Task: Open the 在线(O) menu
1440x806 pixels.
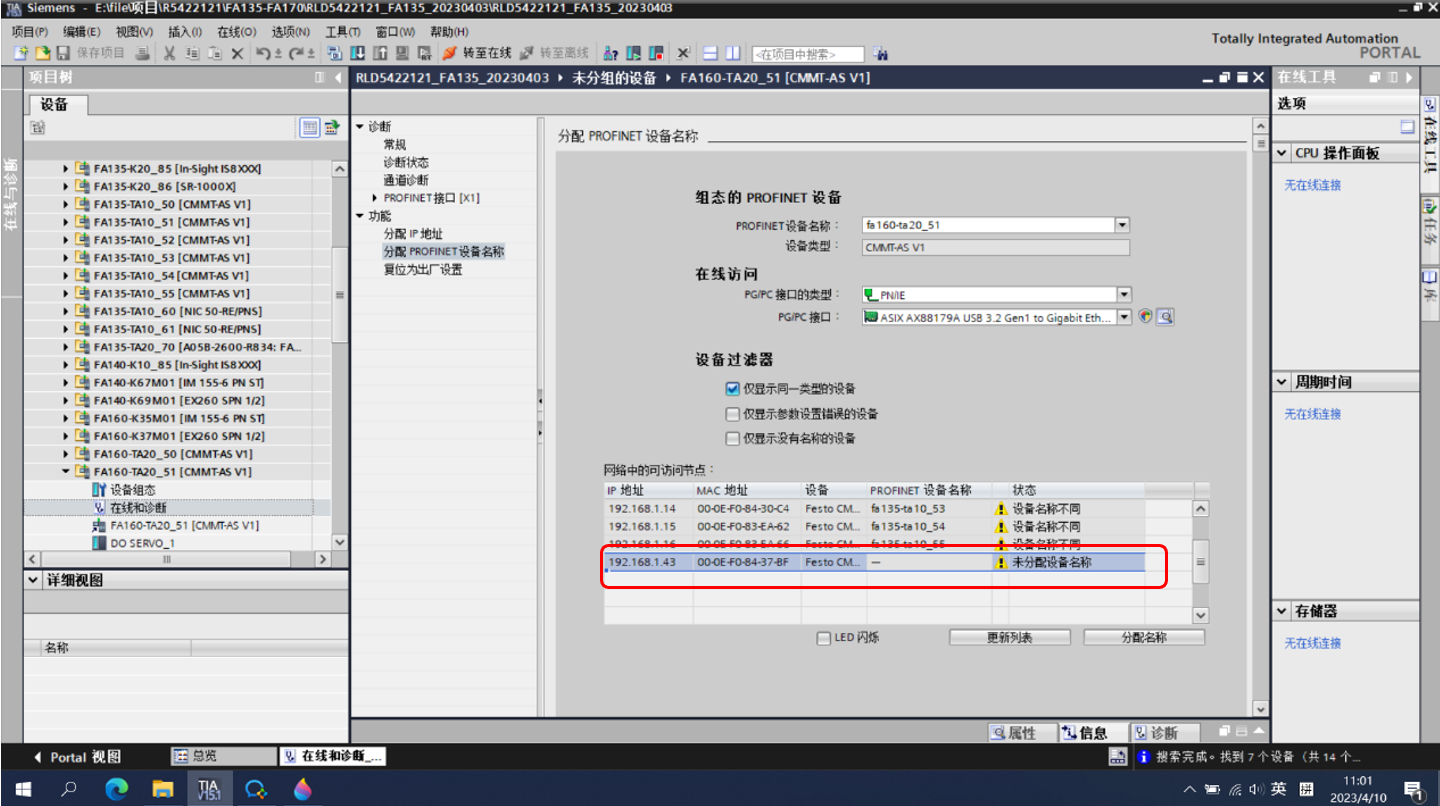Action: [236, 32]
